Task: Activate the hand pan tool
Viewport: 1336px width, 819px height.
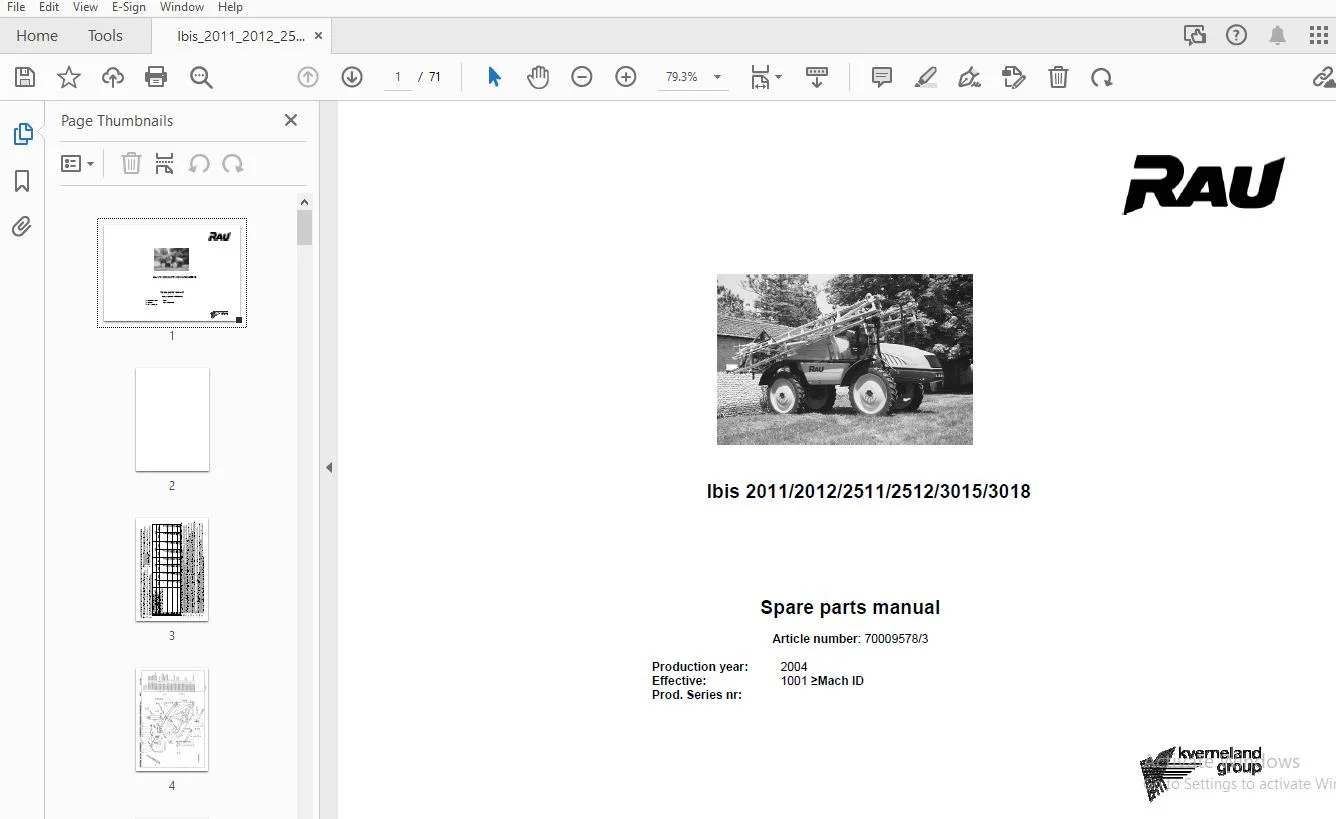Action: tap(538, 77)
